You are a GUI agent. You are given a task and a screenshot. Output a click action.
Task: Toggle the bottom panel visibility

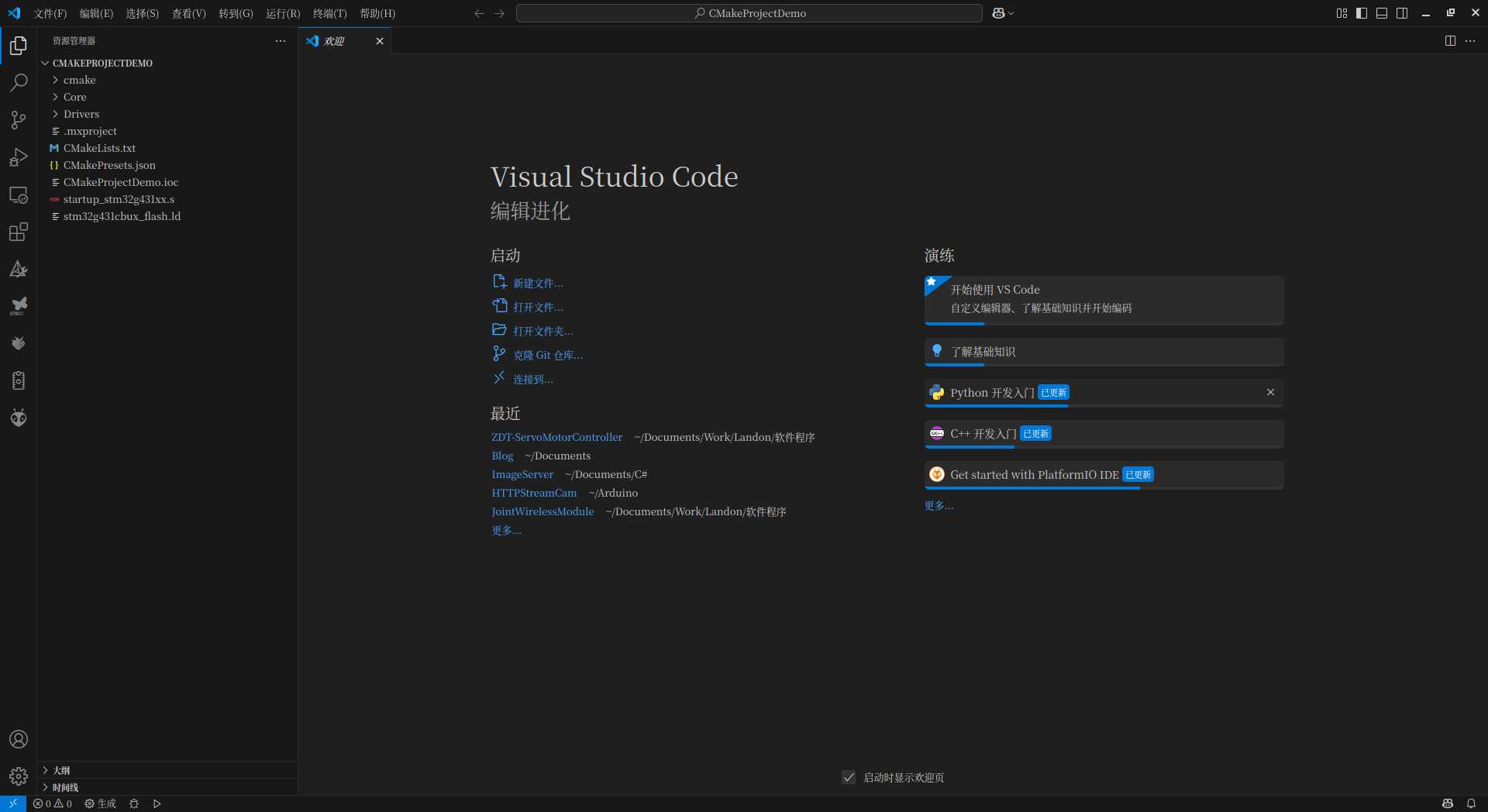coord(1382,13)
